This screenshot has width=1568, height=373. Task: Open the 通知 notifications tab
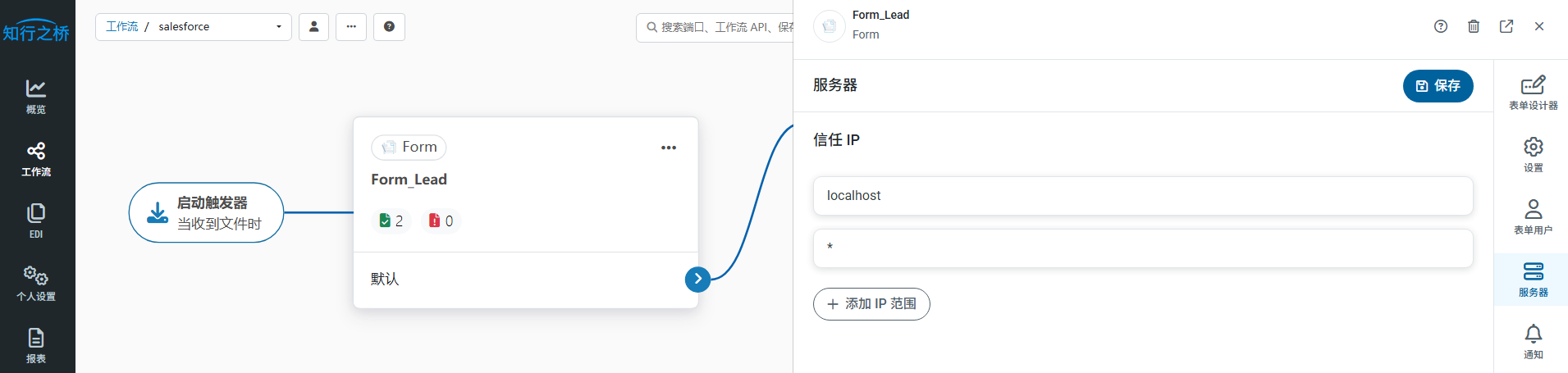[1533, 341]
